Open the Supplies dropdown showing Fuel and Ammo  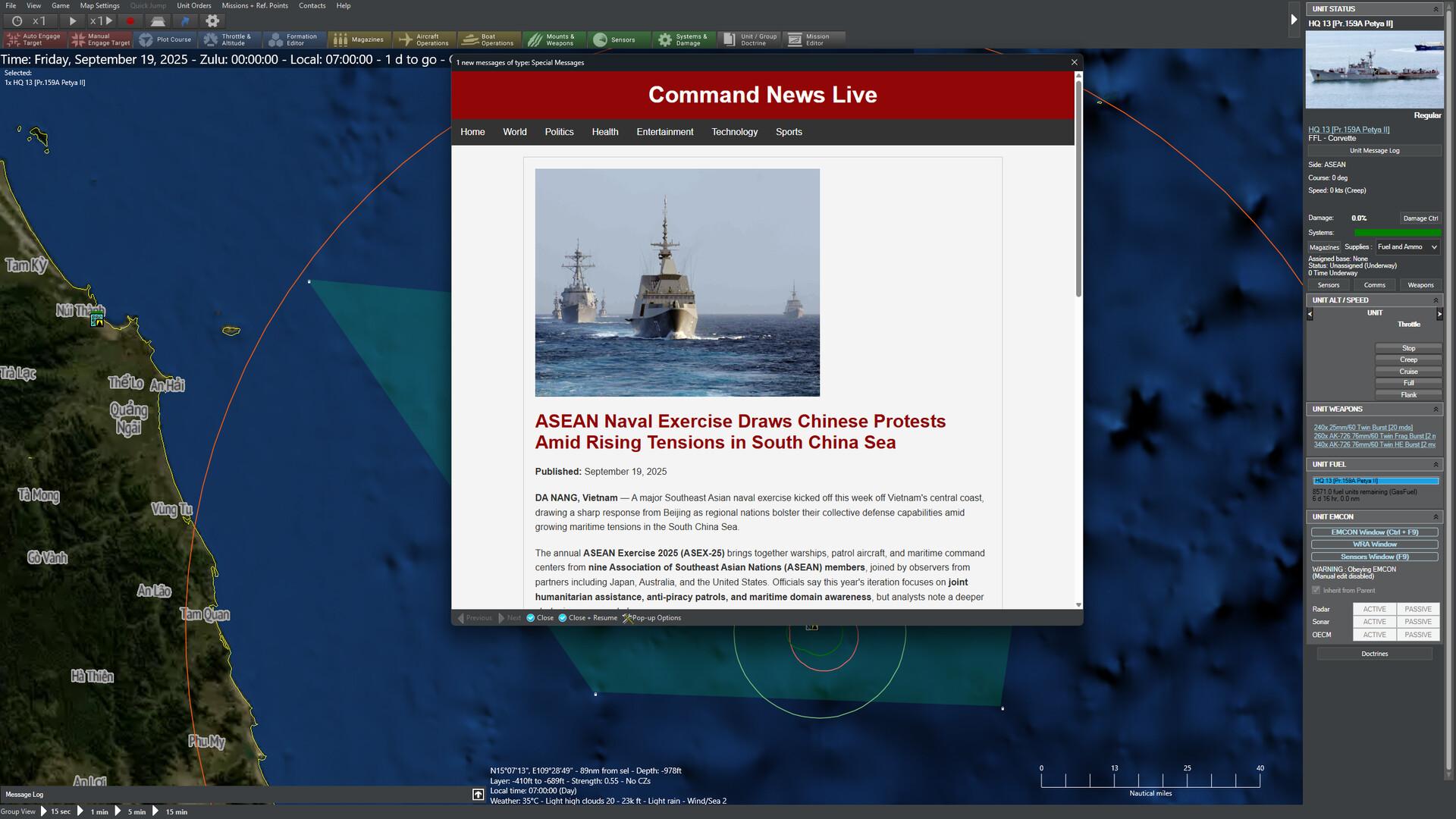[1407, 246]
